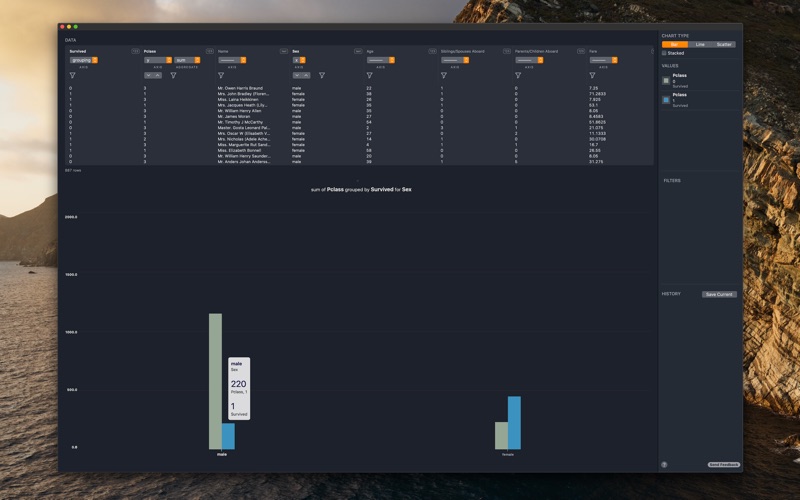Sort Pclass ascending with up arrow
The height and width of the screenshot is (500, 800).
(x=158, y=76)
